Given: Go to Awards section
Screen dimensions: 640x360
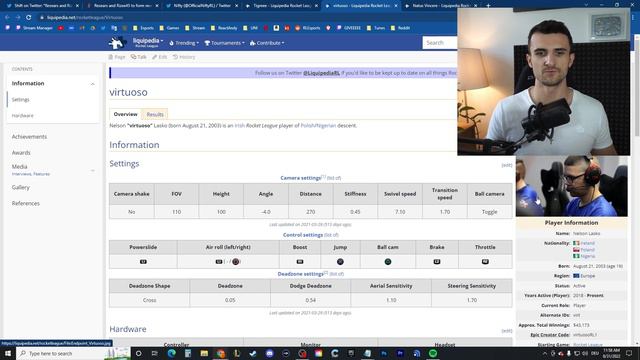Looking at the screenshot, I should click(21, 153).
